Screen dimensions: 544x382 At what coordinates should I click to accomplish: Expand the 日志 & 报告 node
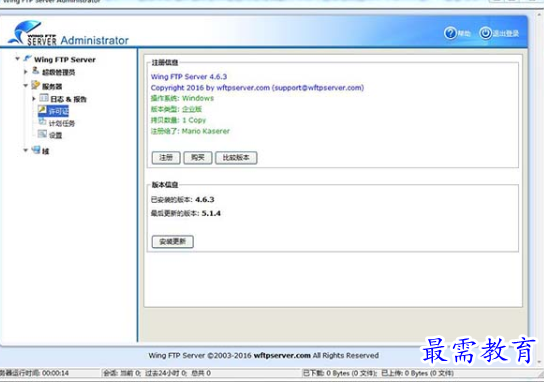[x=34, y=99]
